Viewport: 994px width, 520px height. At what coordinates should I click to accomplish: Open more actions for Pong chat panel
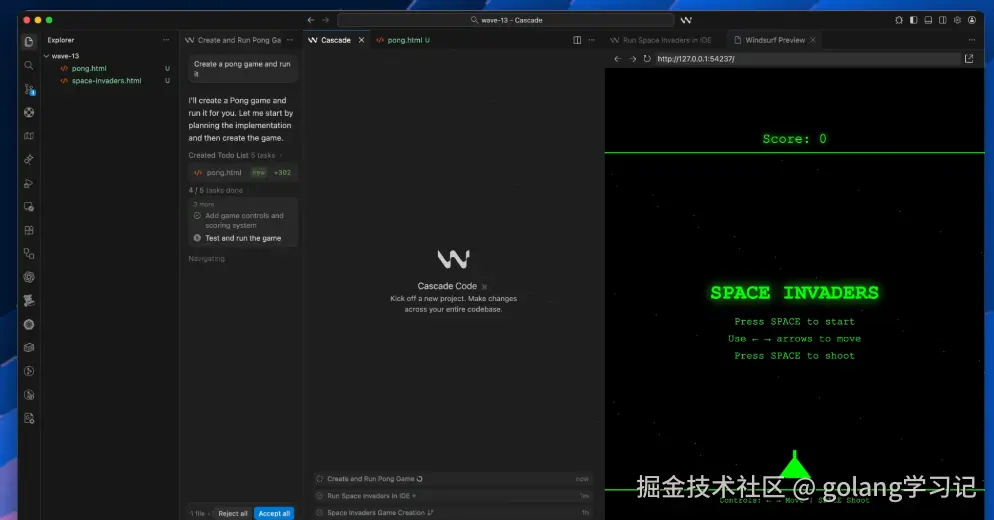[x=290, y=40]
